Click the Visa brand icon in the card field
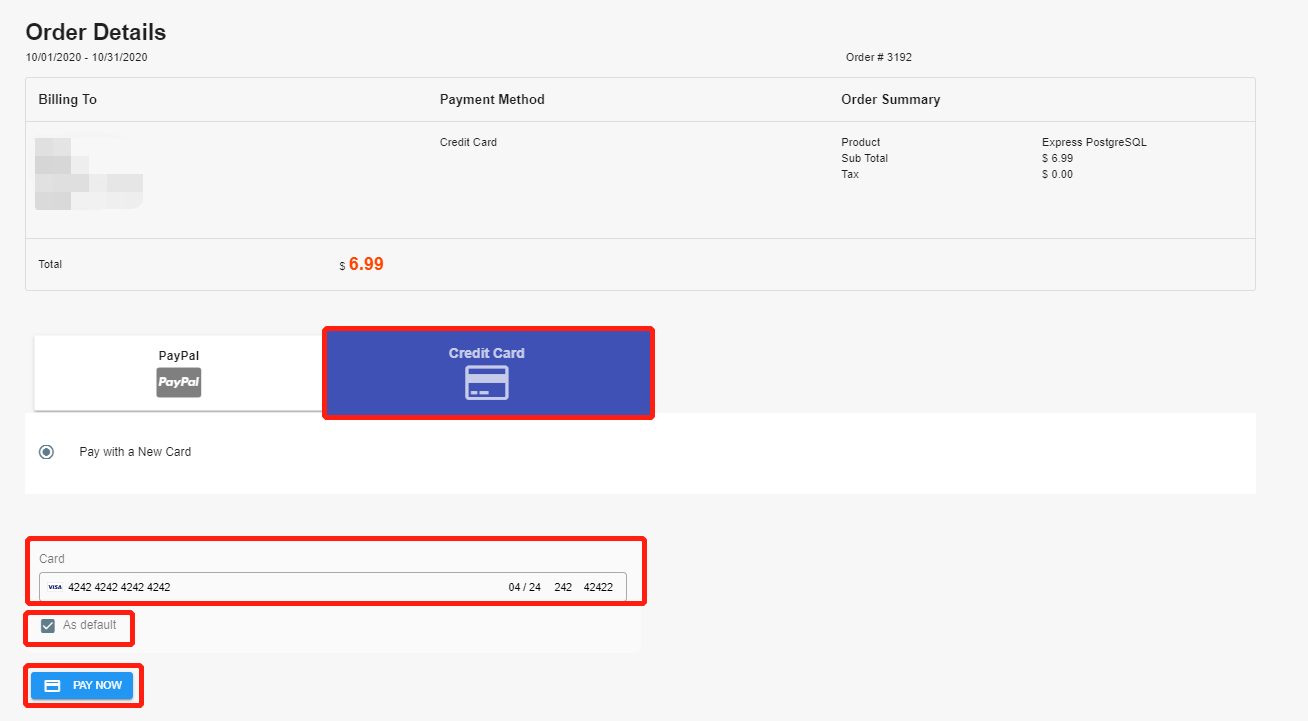 click(x=55, y=587)
